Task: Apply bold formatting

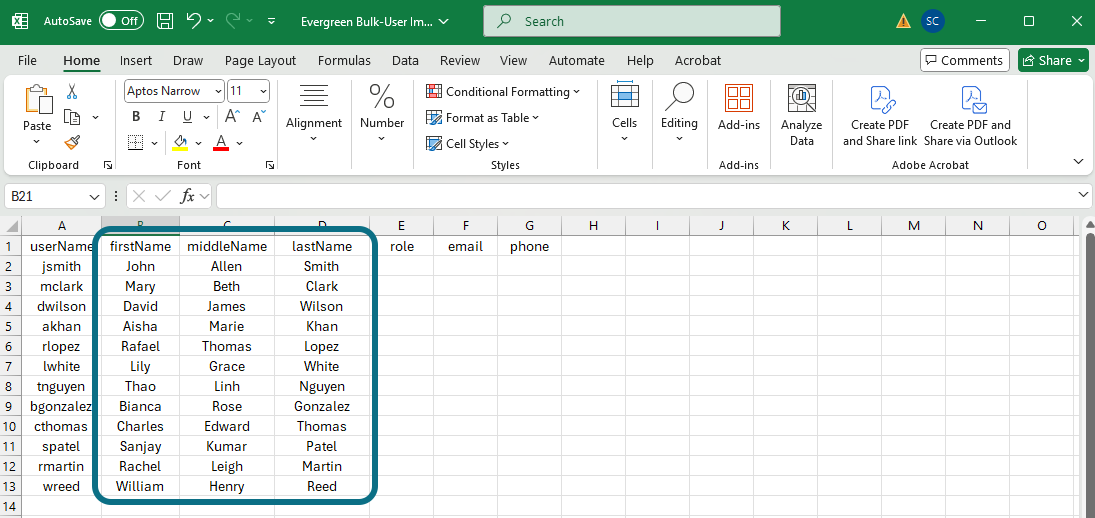Action: 136,117
